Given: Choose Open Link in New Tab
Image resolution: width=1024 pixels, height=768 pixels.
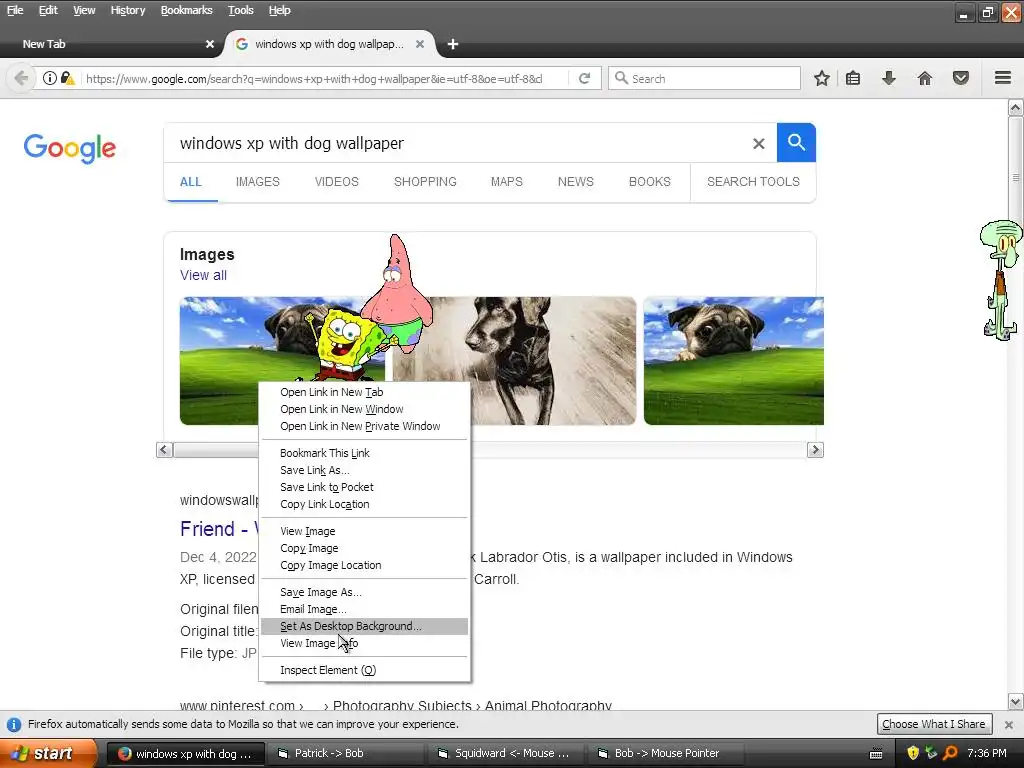Looking at the screenshot, I should (364, 392).
